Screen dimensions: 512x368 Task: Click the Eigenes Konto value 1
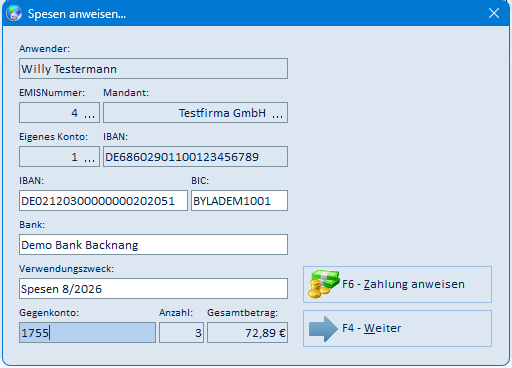point(74,157)
